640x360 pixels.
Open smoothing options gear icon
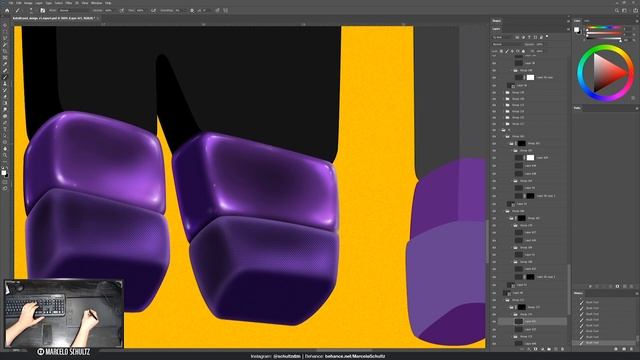click(x=192, y=10)
